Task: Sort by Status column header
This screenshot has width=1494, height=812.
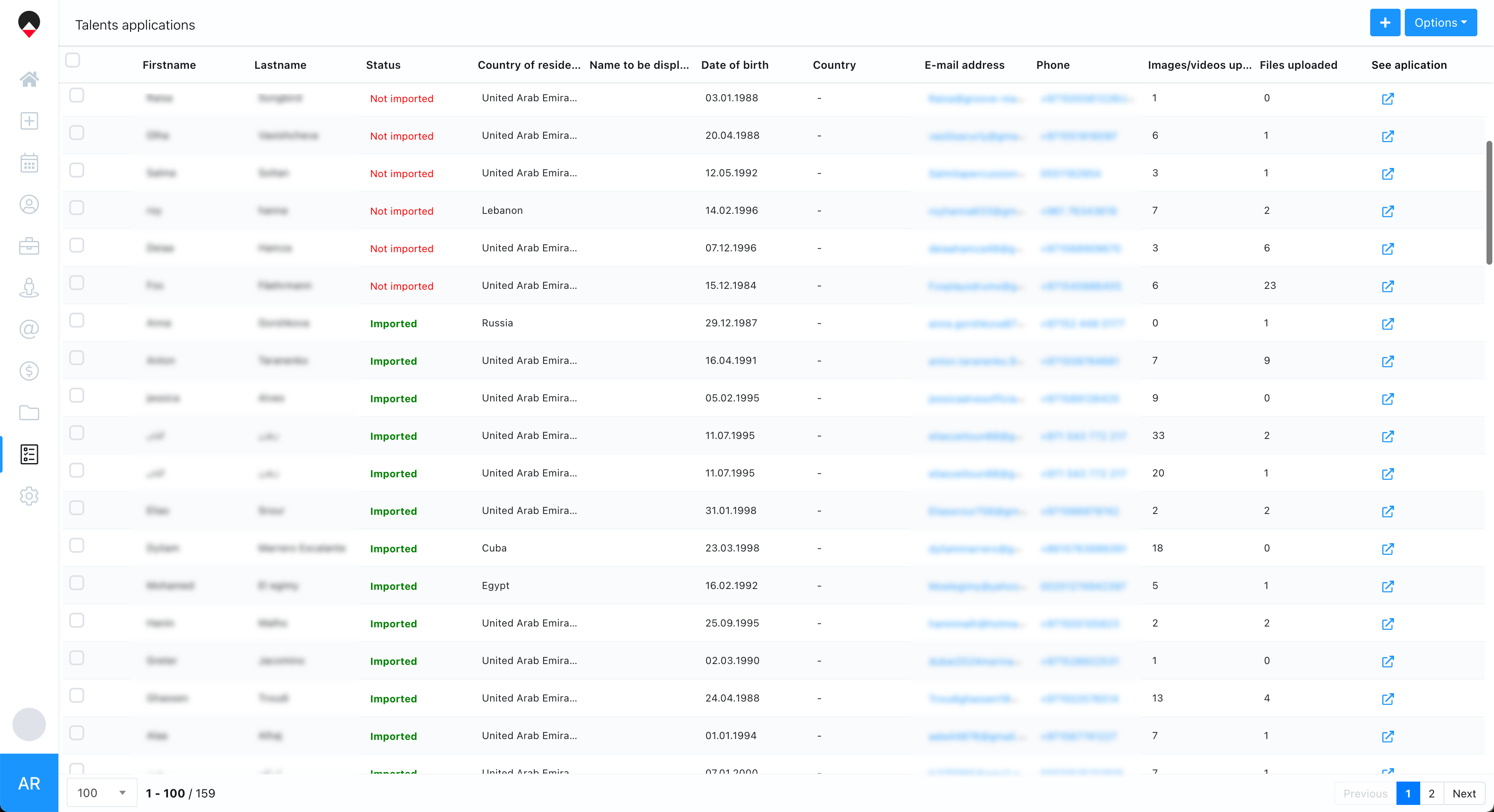Action: click(x=384, y=65)
